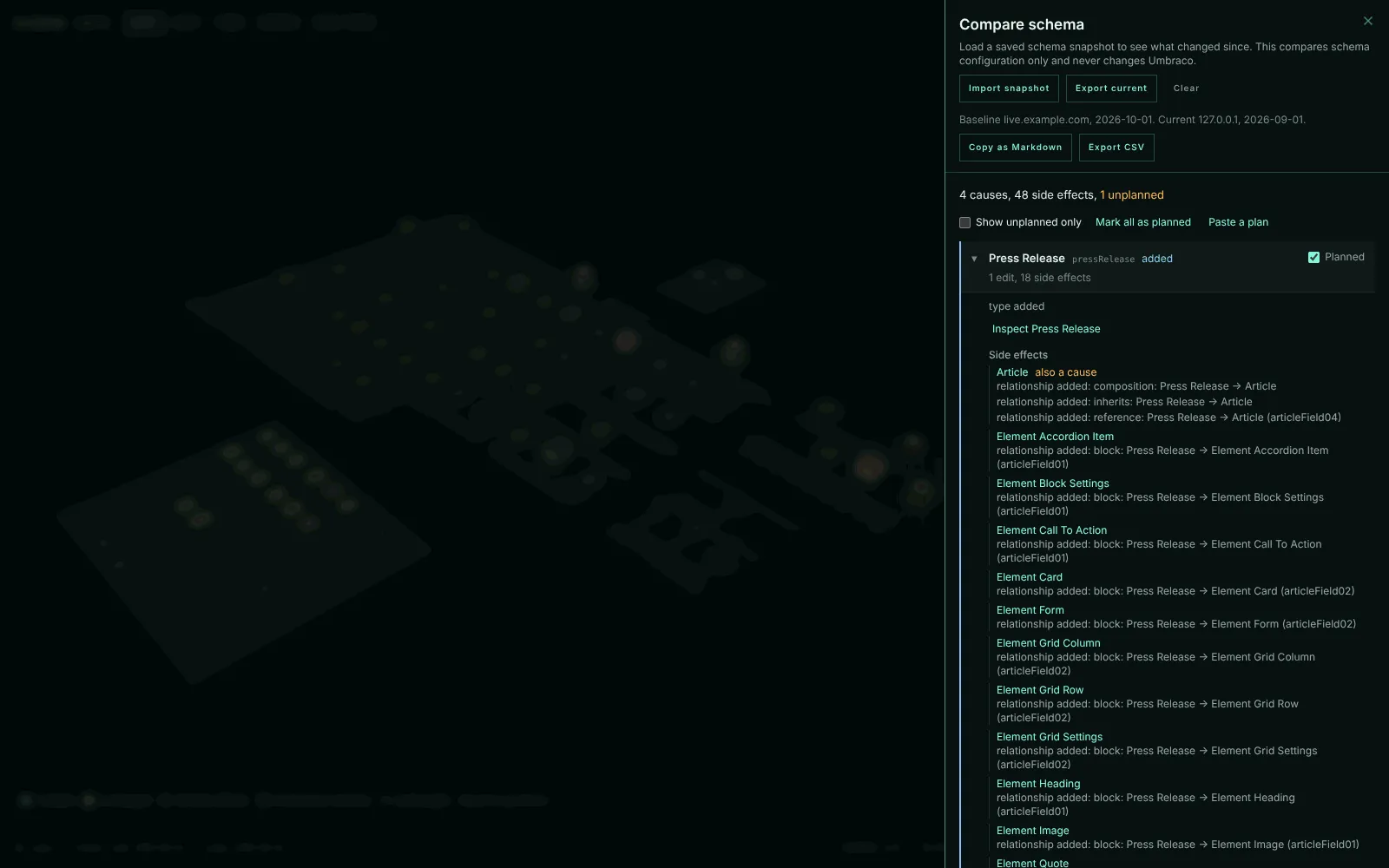
Task: Click the 'type added' text
Action: point(1017,306)
